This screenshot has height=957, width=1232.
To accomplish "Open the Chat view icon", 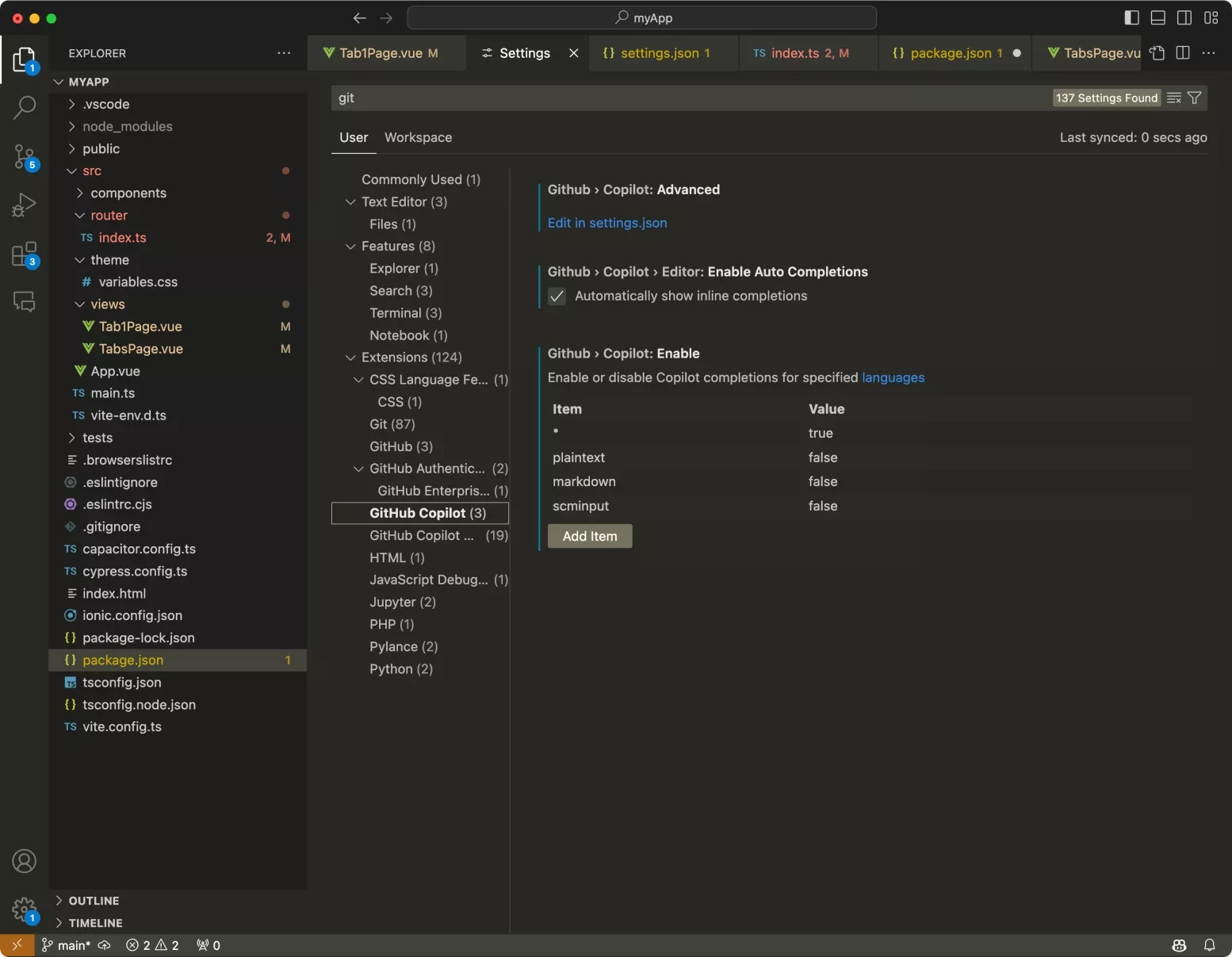I will click(x=24, y=301).
